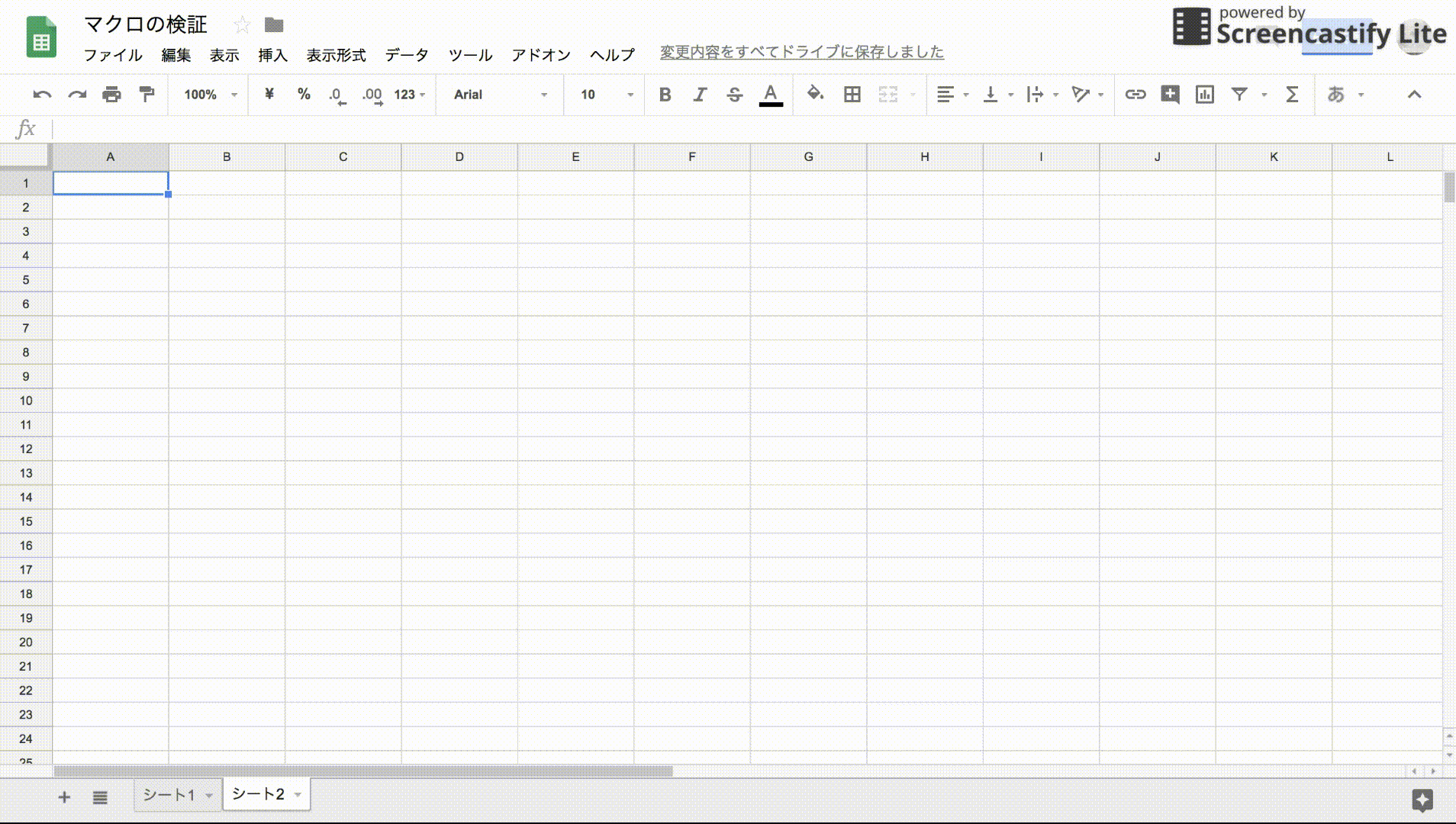The image size is (1456, 824).
Task: Click the redo arrow icon
Action: coord(77,95)
